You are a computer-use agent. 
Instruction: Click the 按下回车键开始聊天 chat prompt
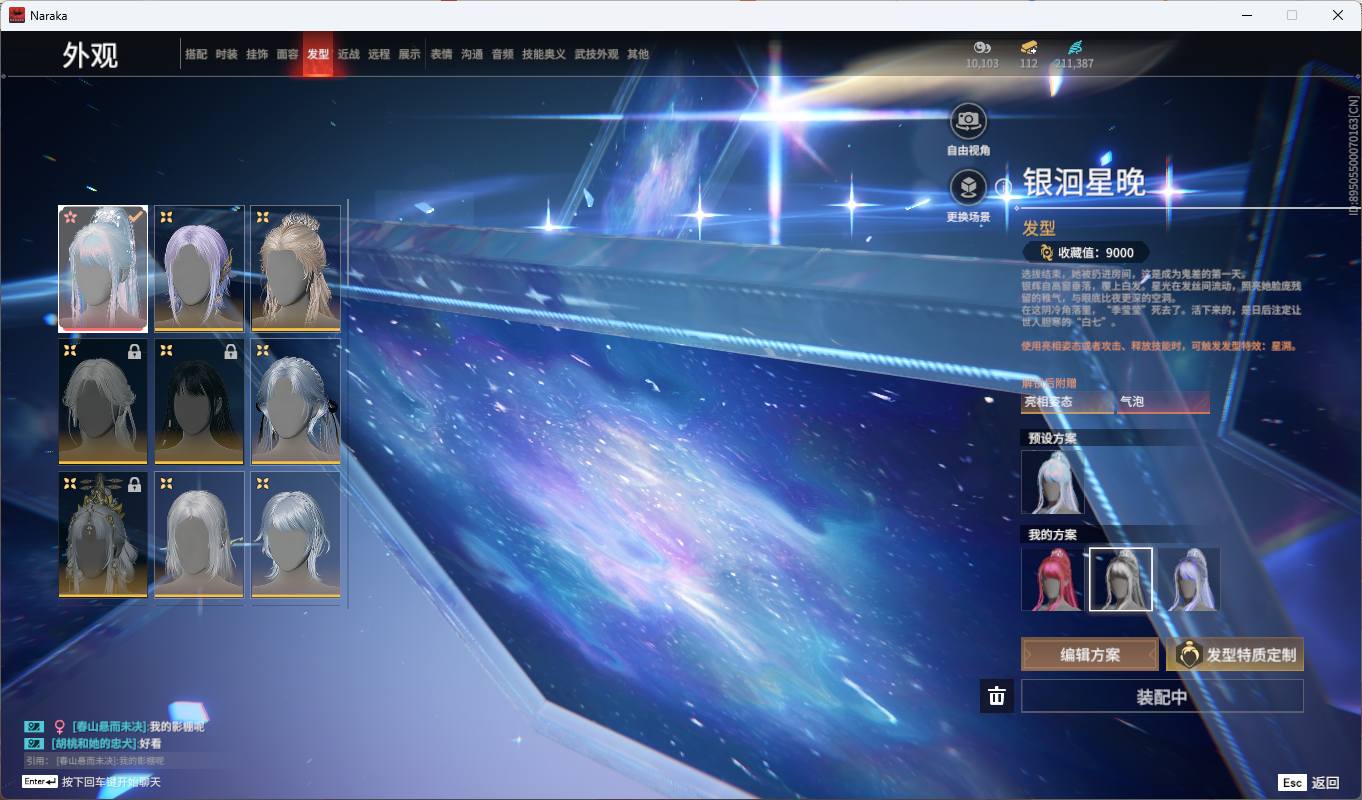[111, 782]
